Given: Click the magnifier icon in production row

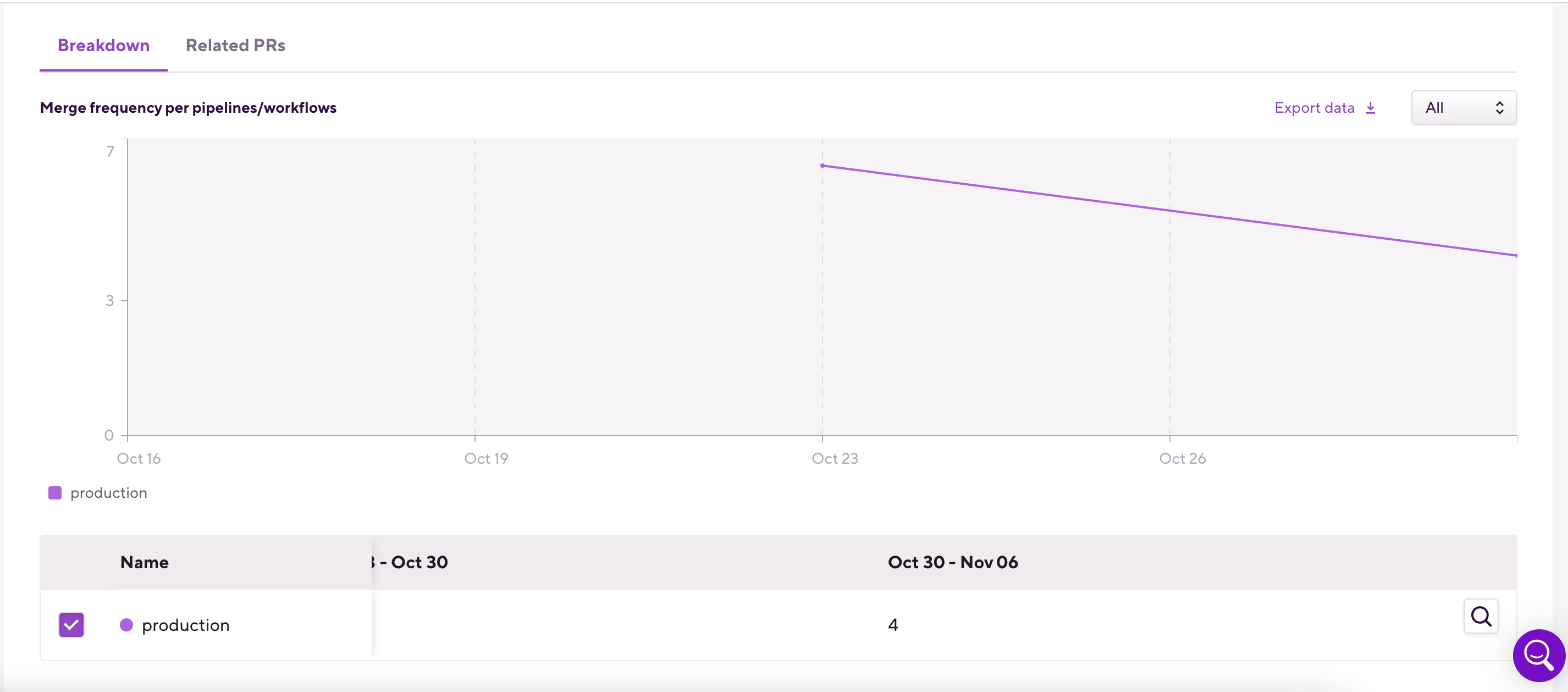Looking at the screenshot, I should [x=1481, y=617].
